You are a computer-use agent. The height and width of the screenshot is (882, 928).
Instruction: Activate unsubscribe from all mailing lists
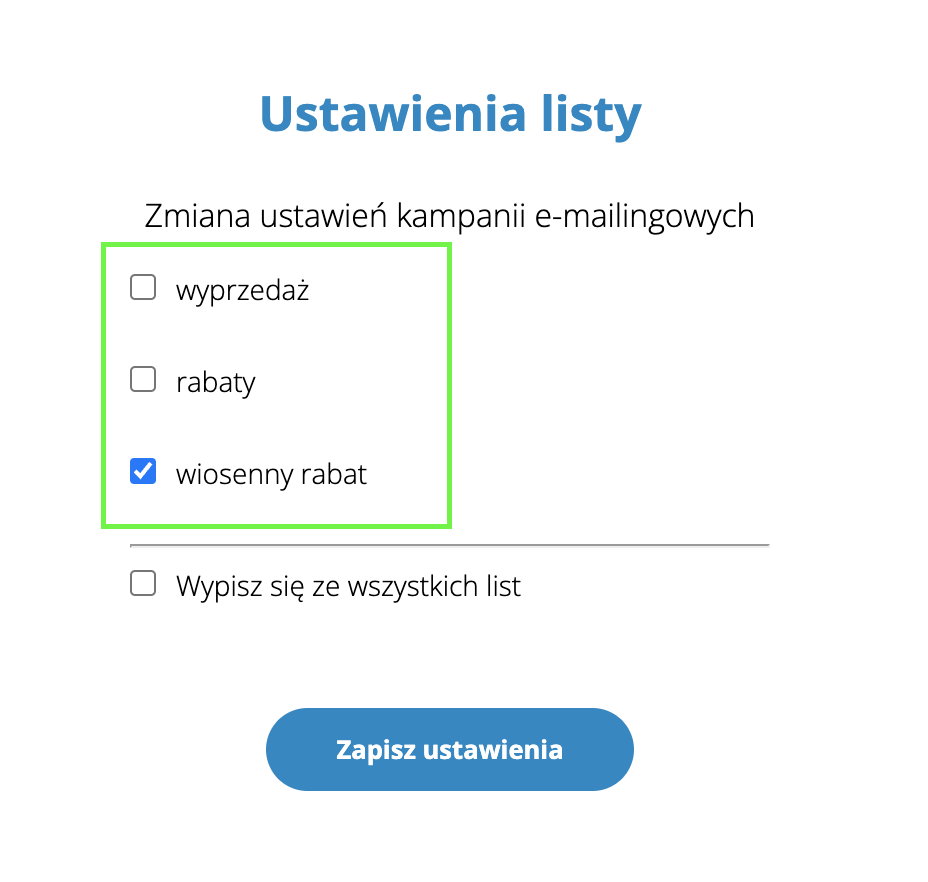point(143,583)
